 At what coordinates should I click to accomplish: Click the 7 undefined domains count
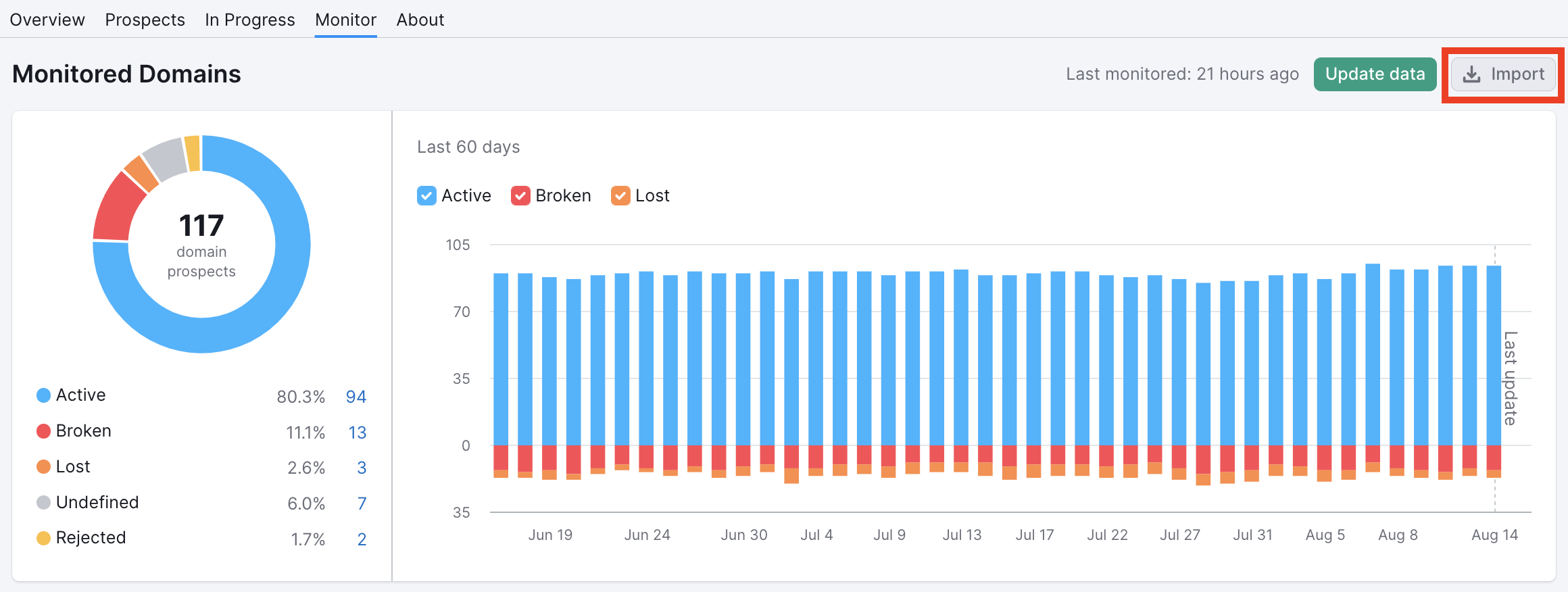click(362, 503)
